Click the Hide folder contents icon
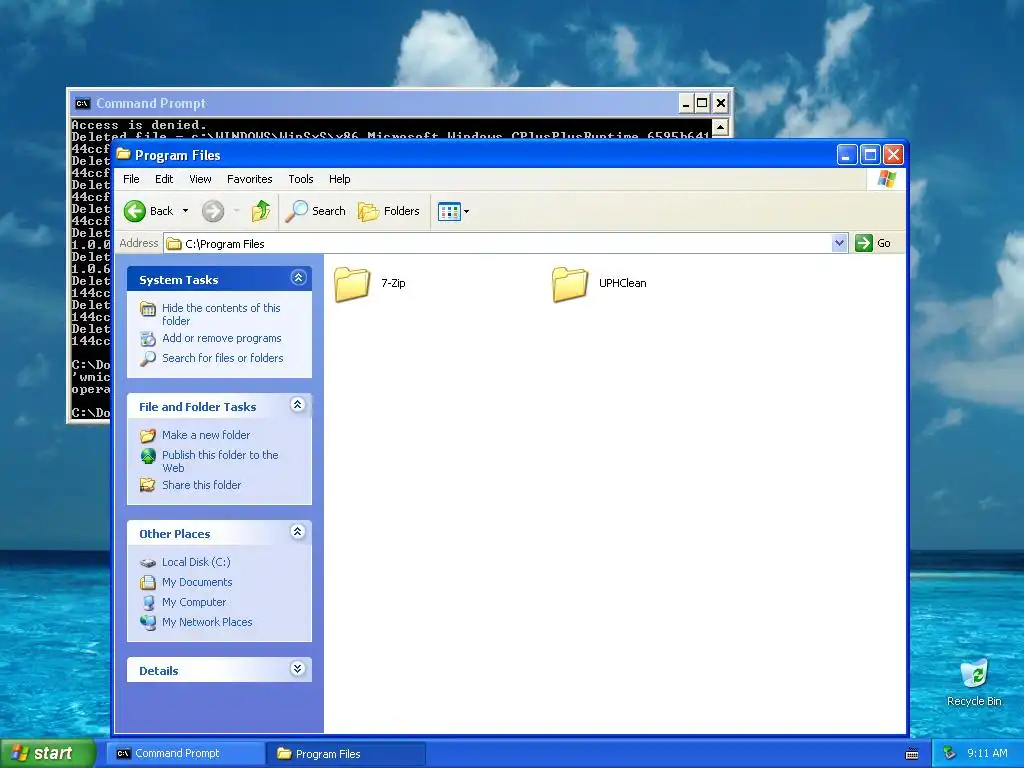 [x=148, y=308]
